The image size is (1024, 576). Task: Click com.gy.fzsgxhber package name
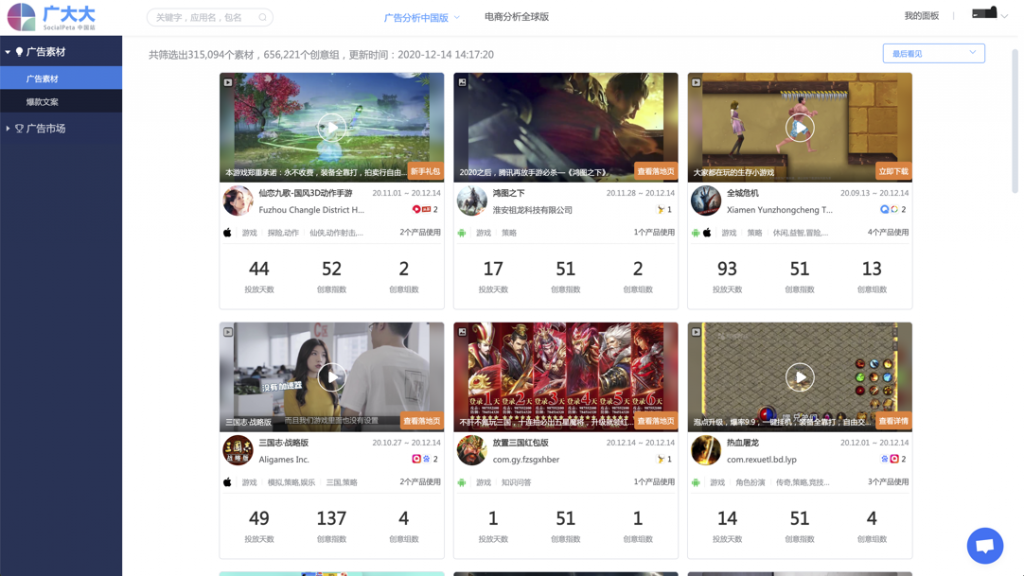(x=526, y=459)
